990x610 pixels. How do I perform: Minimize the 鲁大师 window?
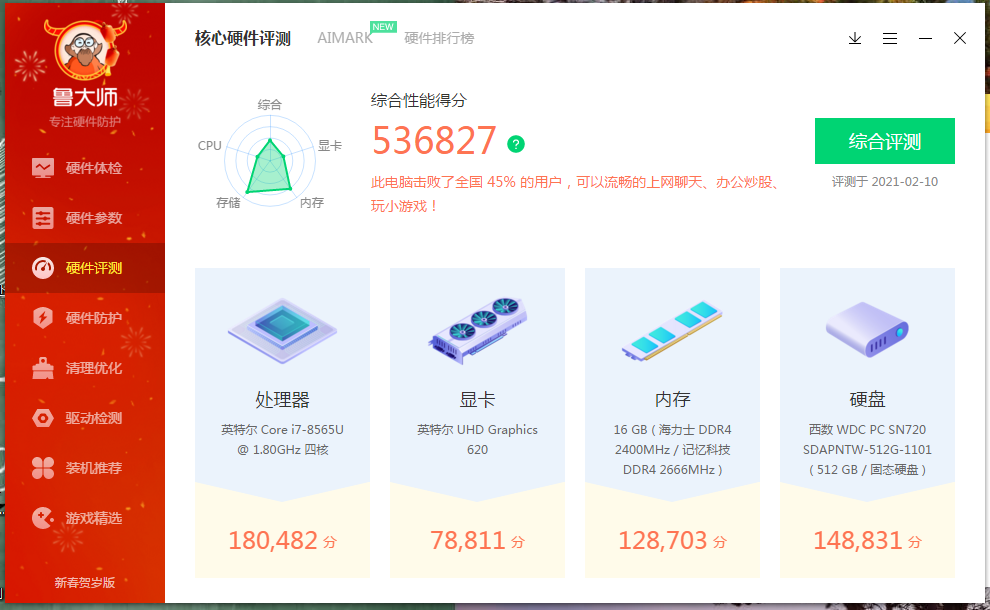point(925,39)
